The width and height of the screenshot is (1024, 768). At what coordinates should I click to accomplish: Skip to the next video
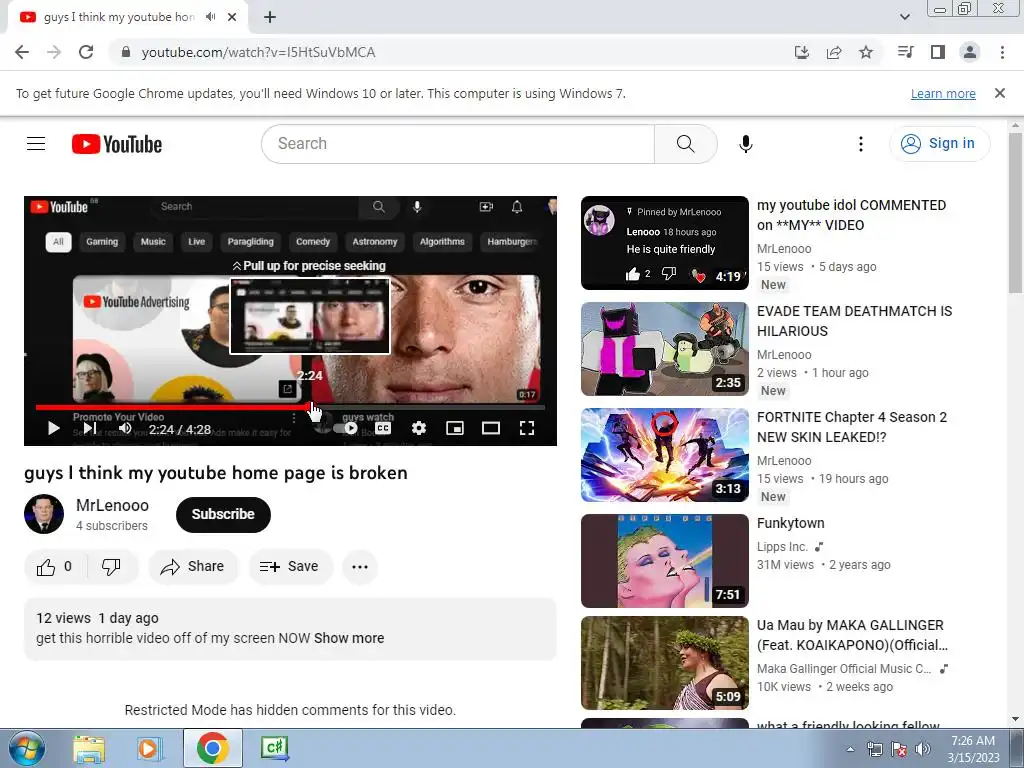click(90, 428)
